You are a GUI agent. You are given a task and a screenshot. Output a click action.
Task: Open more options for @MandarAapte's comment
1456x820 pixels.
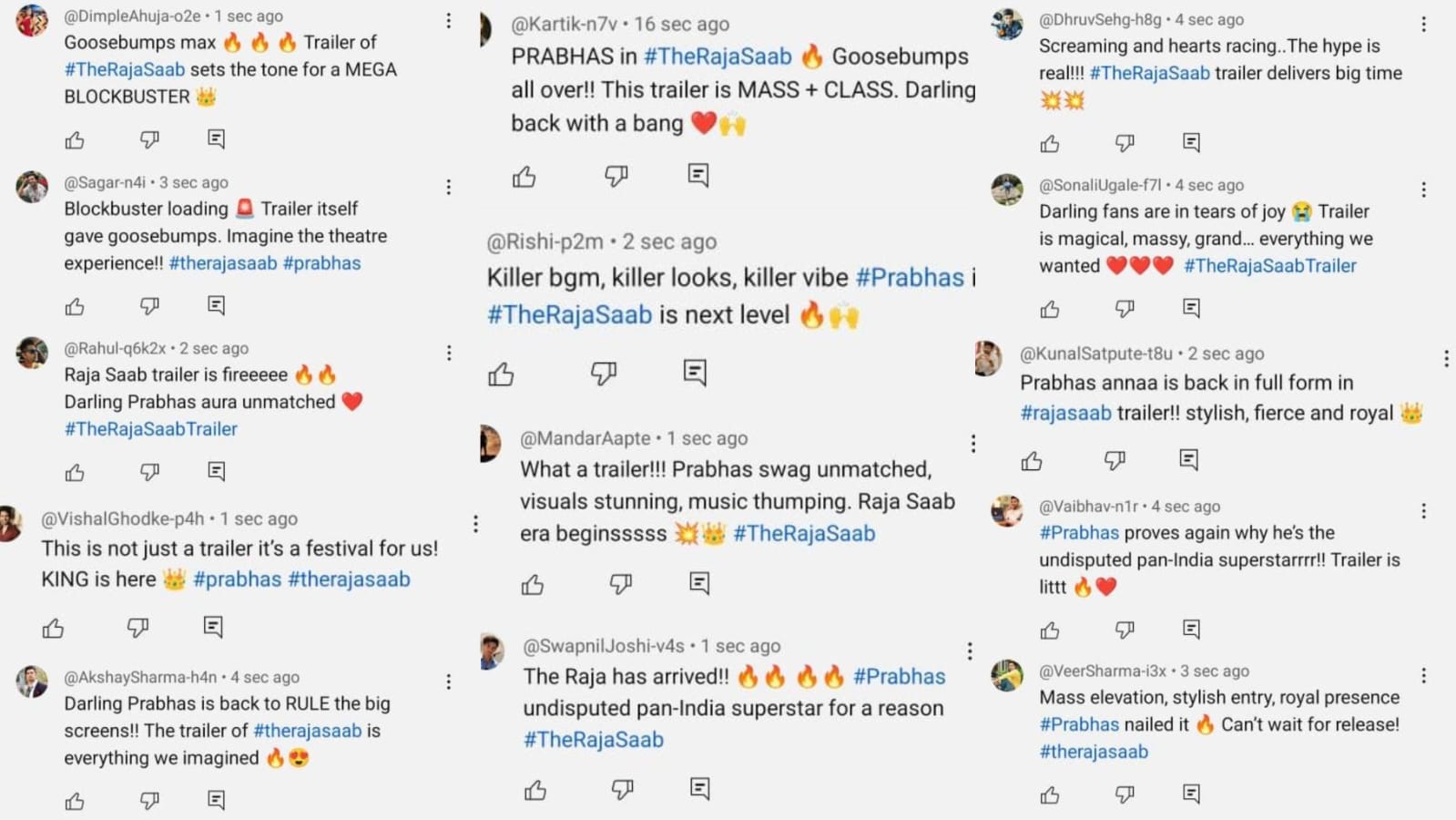972,444
